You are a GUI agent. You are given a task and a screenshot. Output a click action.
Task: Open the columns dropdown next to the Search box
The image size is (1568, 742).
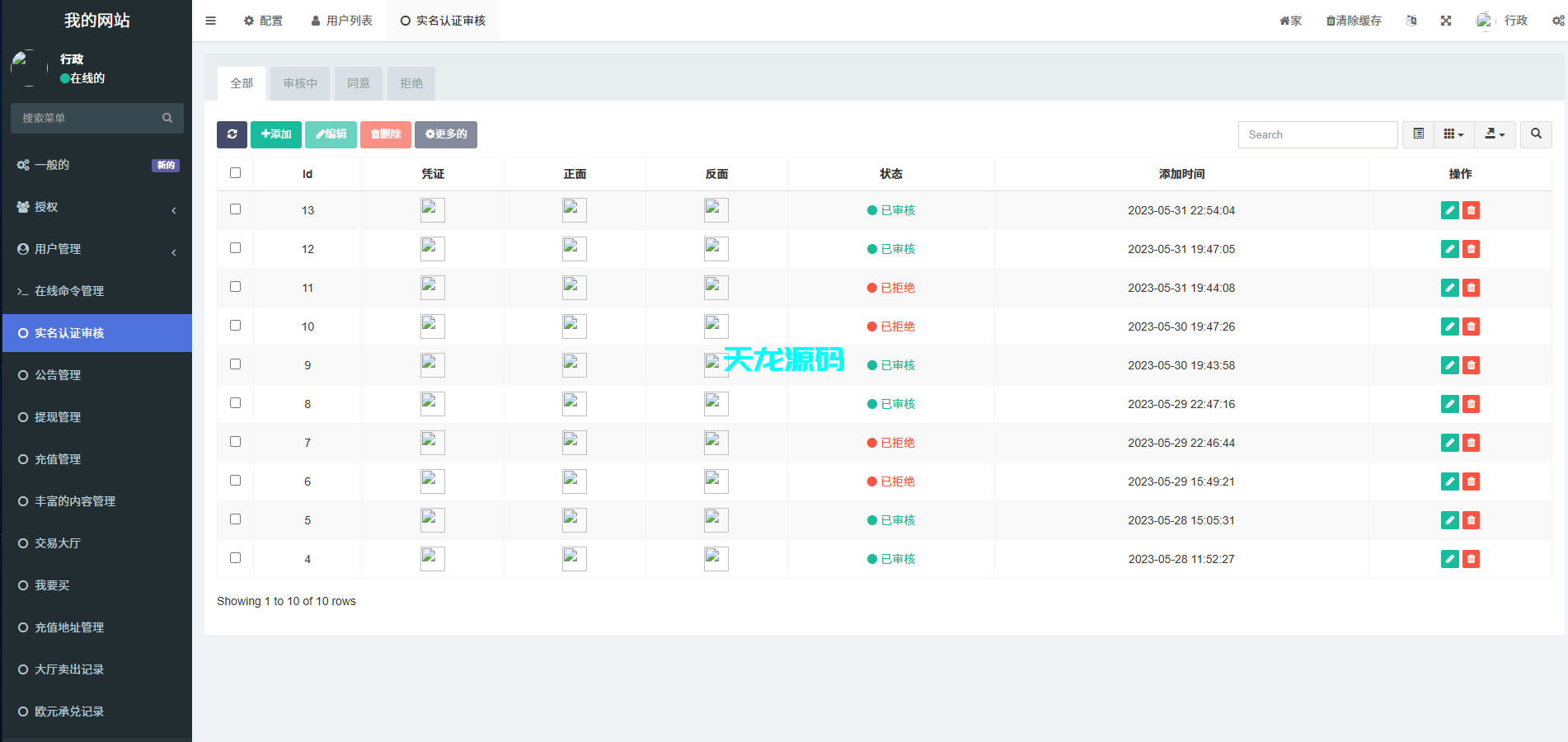point(1453,134)
